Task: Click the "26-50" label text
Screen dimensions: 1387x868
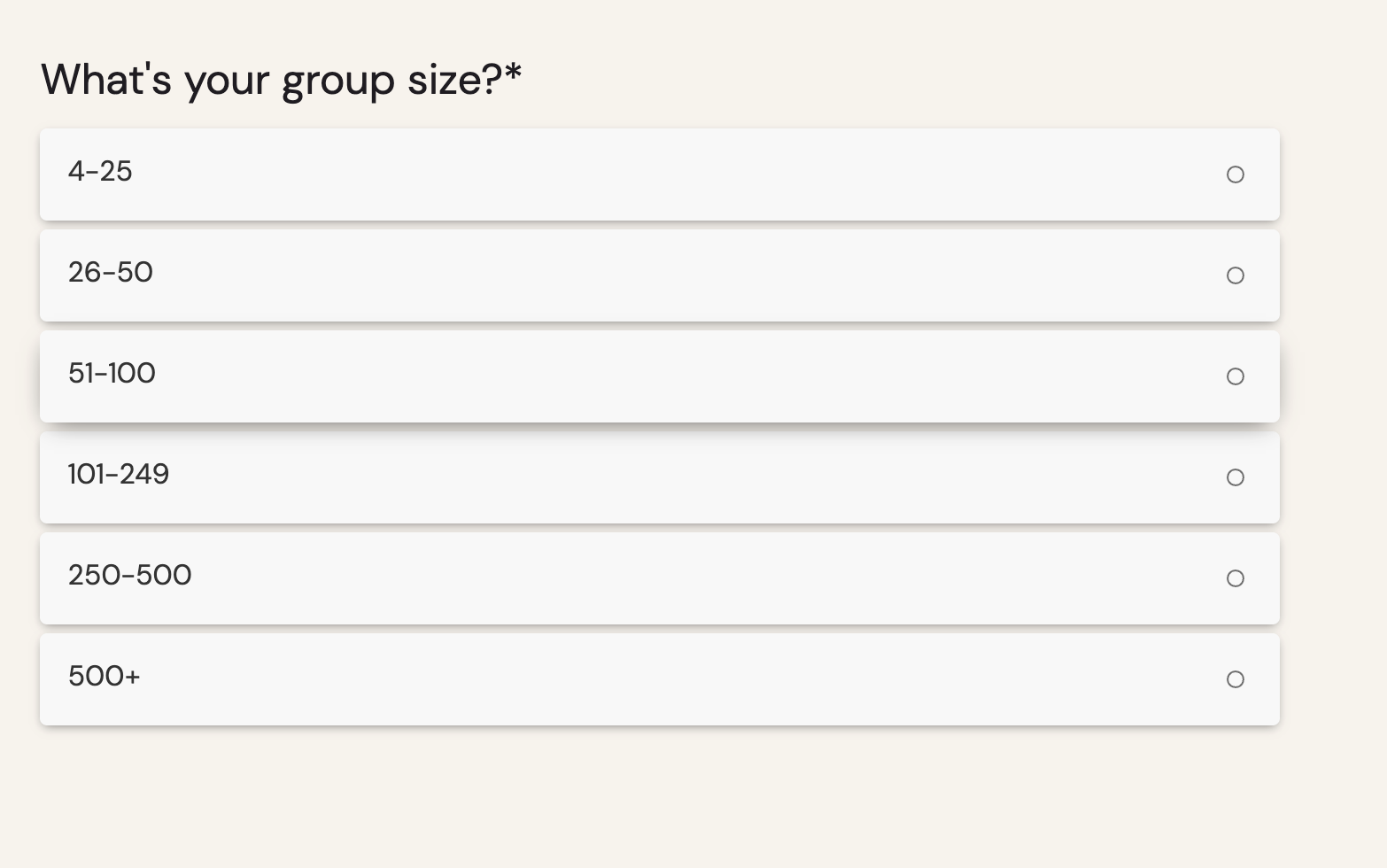Action: [x=111, y=272]
